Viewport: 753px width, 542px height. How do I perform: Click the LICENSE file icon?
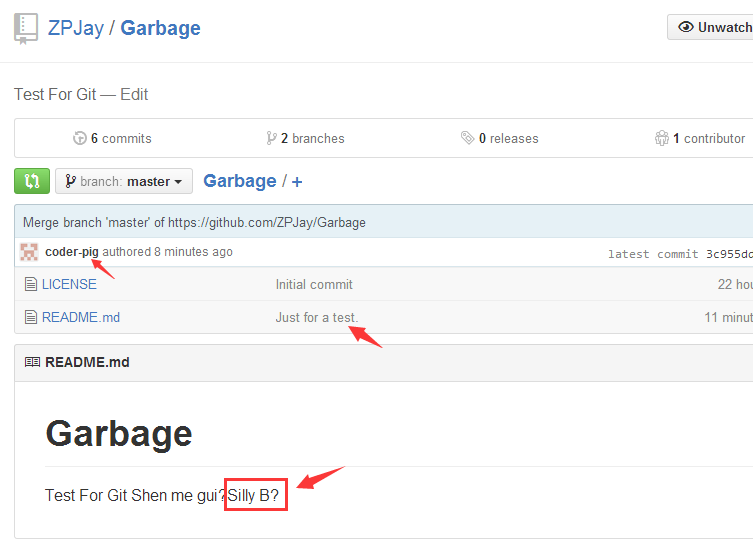tap(31, 284)
